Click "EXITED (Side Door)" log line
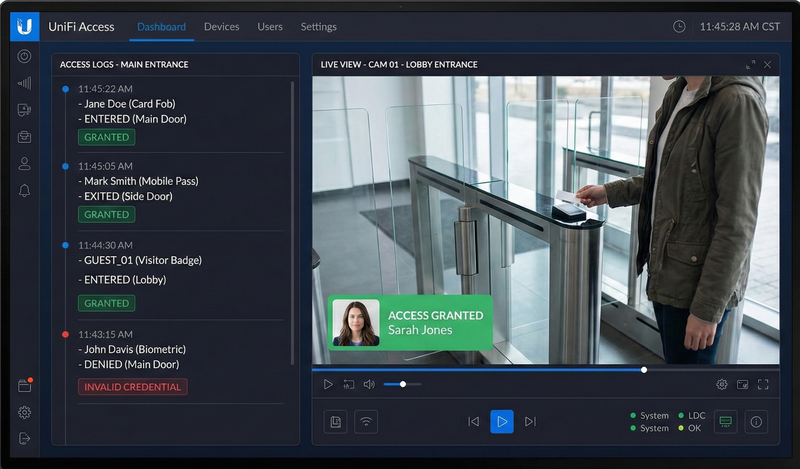 coord(128,196)
